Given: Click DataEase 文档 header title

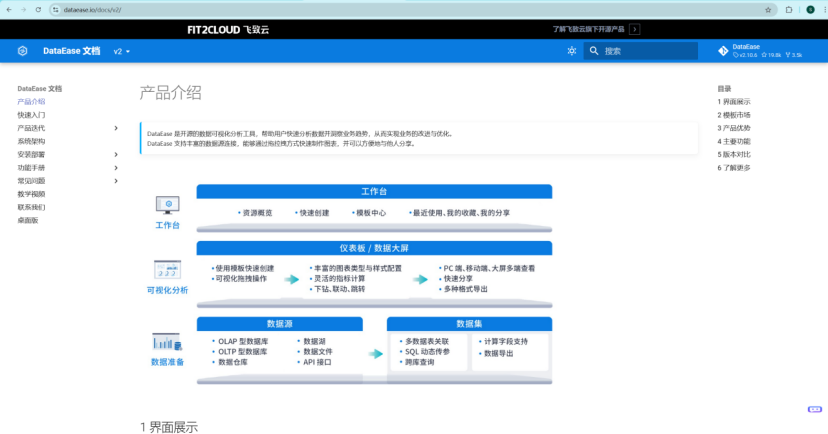Looking at the screenshot, I should (x=71, y=51).
